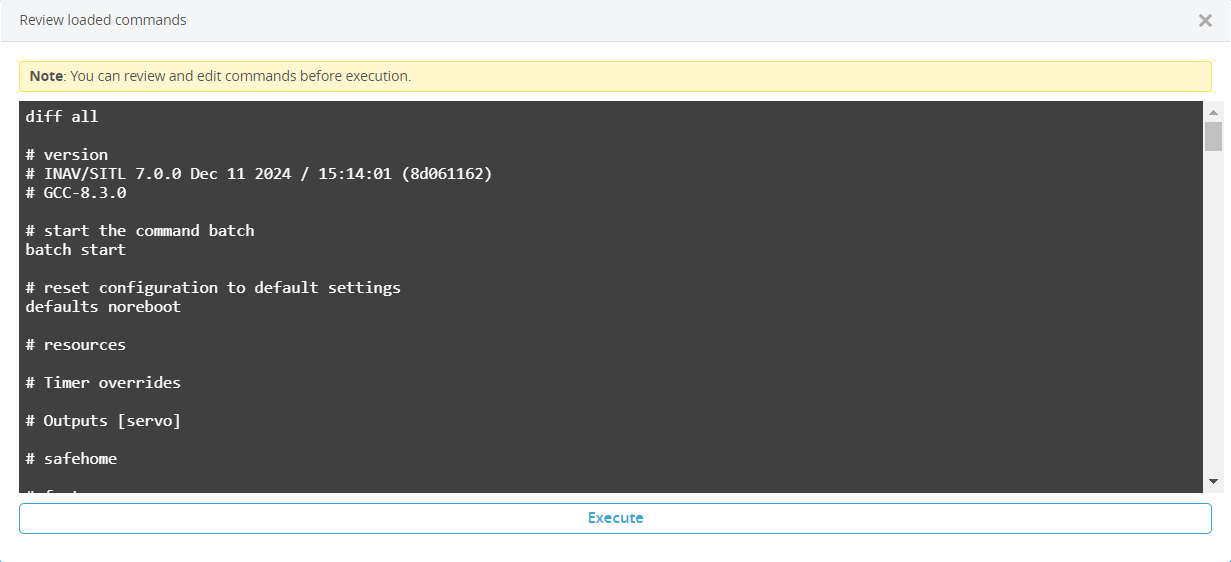The image size is (1231, 562).
Task: Click the scrollbar down arrow
Action: coord(1213,482)
